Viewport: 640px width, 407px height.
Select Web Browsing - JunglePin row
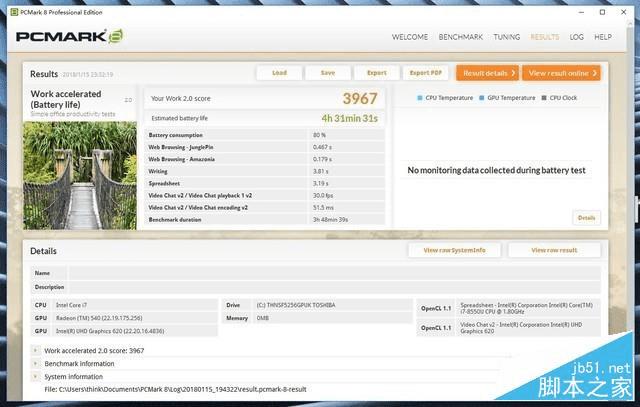(264, 147)
